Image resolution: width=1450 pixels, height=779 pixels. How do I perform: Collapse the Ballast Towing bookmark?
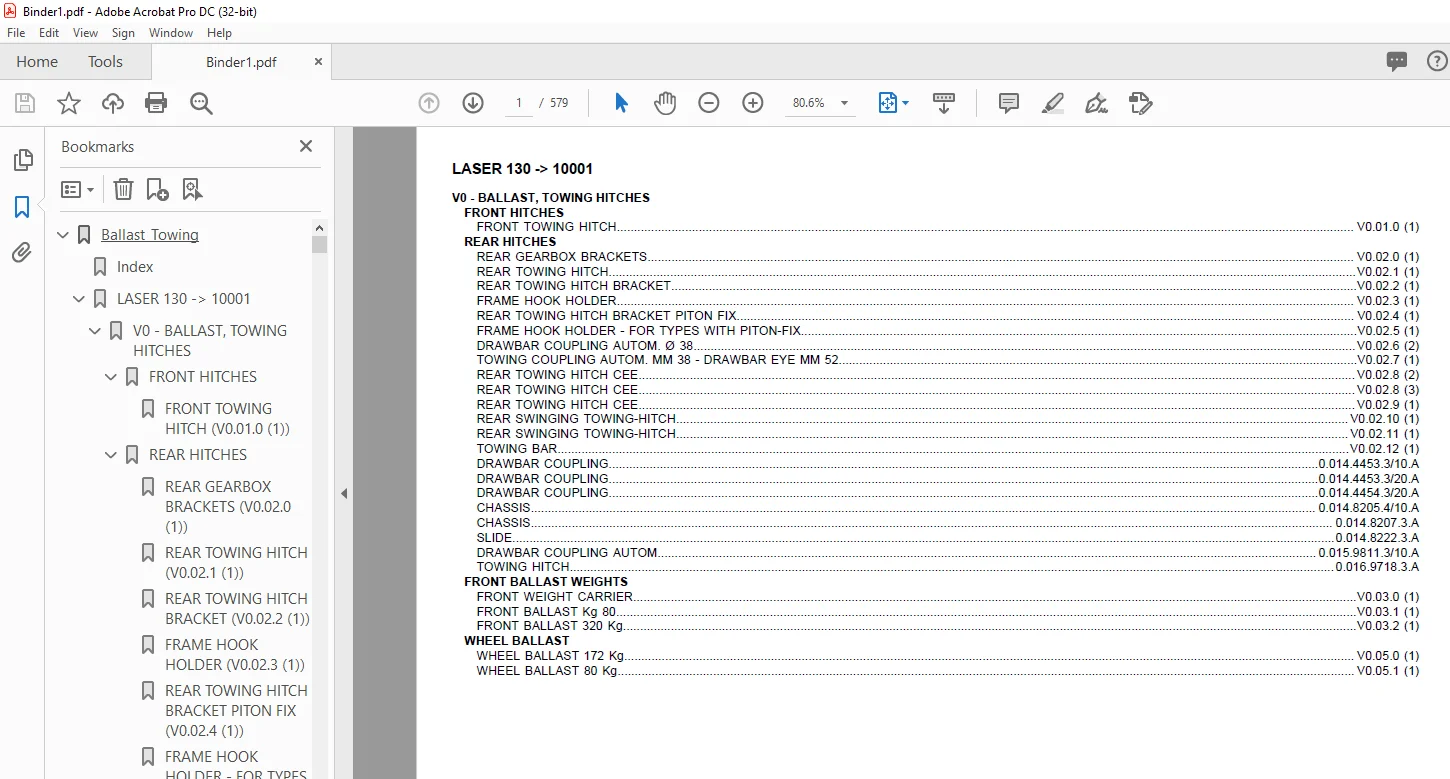[x=64, y=235]
